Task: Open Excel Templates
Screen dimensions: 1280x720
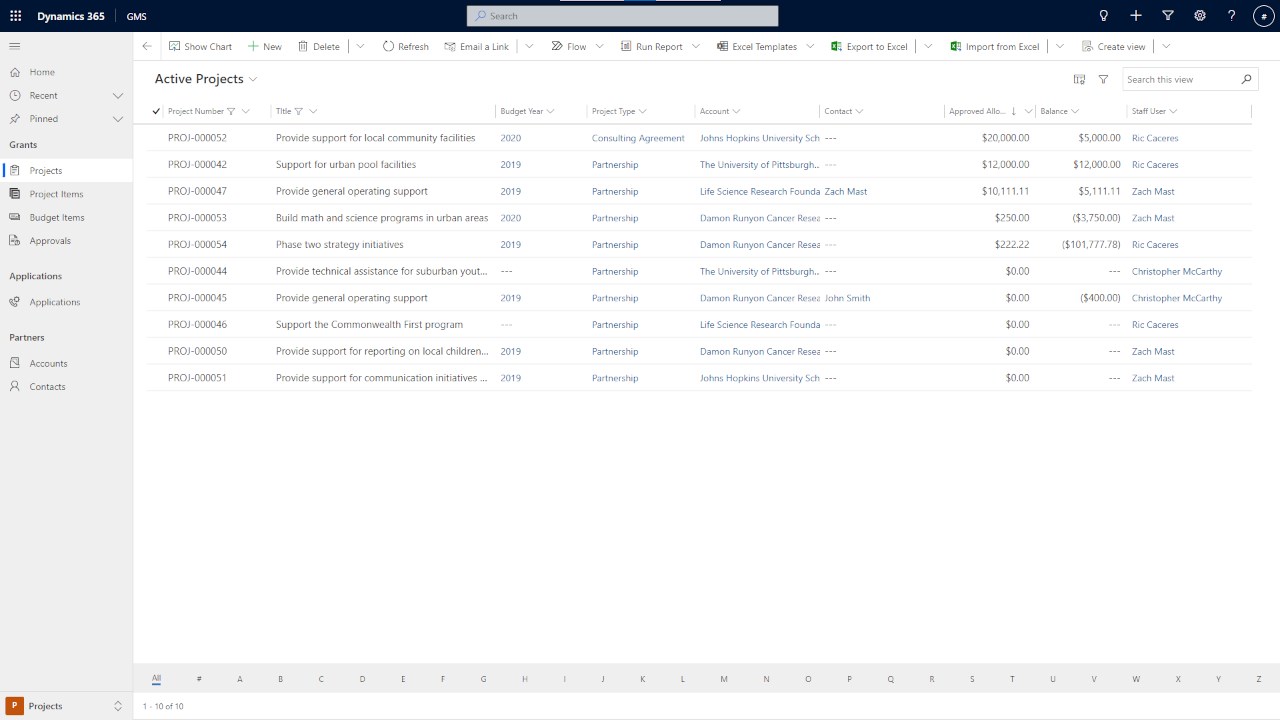Action: point(757,46)
